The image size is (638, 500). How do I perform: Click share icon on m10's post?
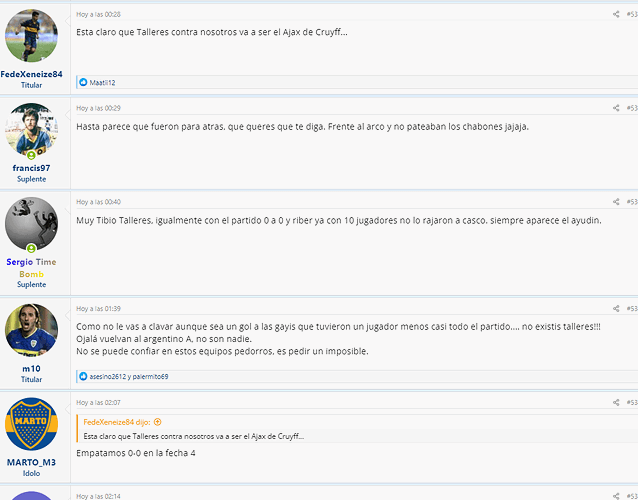(x=616, y=308)
